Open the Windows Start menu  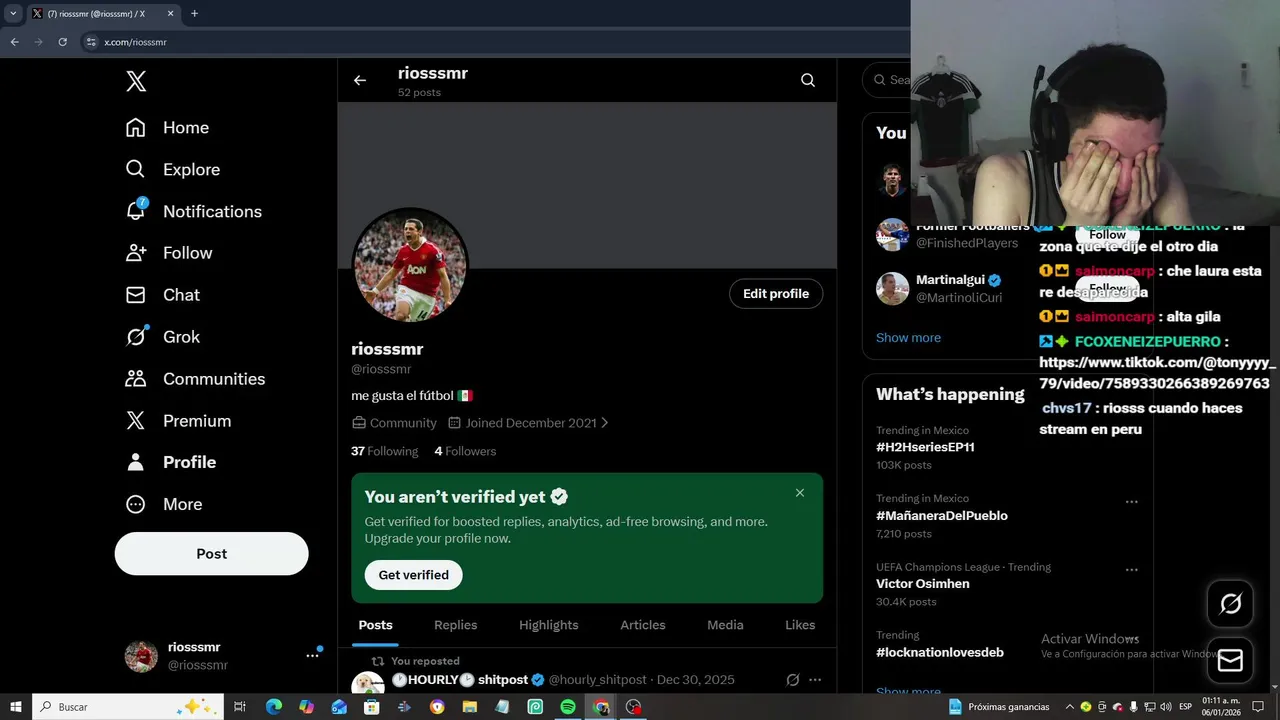pos(16,707)
